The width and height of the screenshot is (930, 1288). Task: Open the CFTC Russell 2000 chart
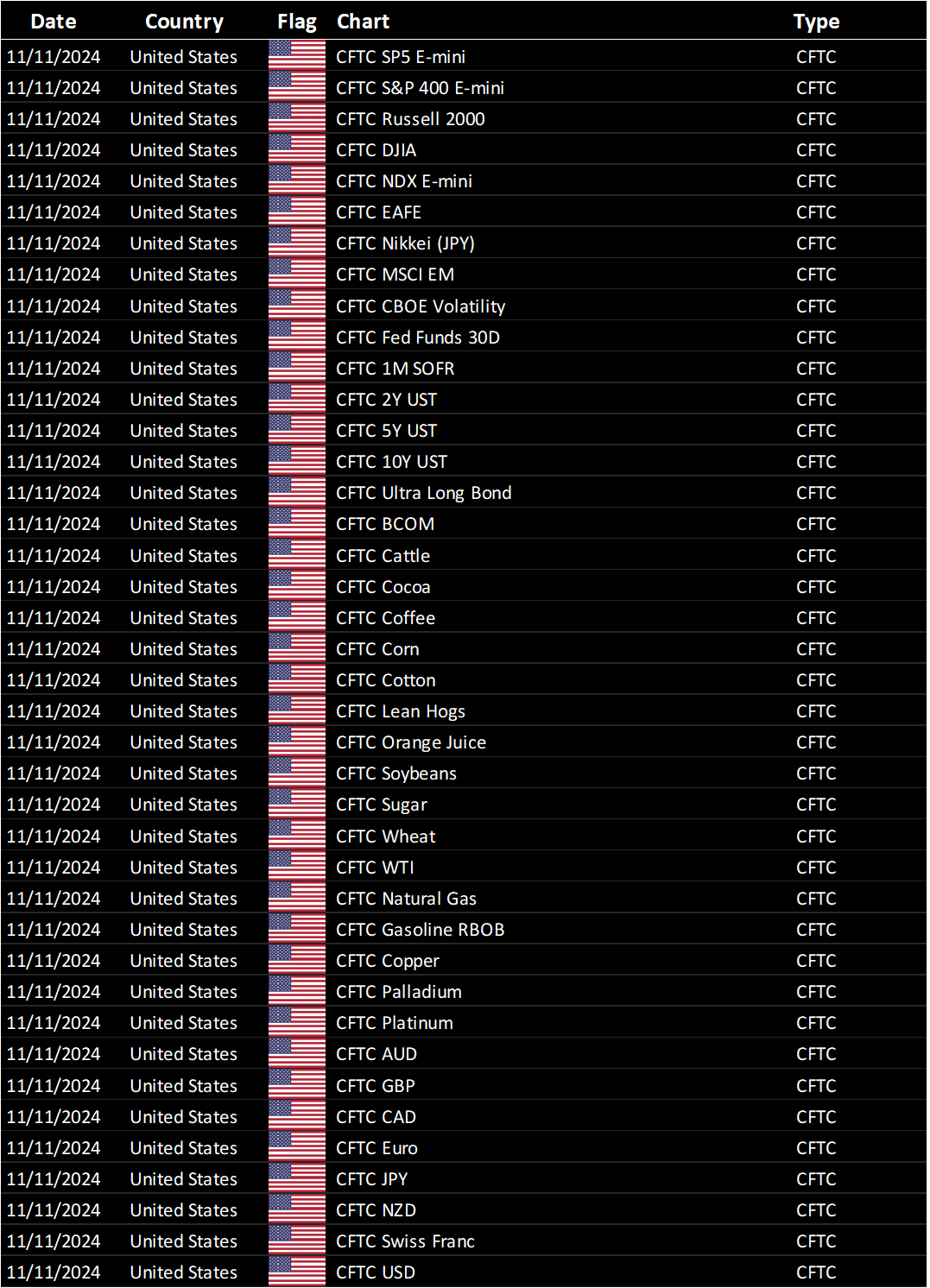point(410,118)
